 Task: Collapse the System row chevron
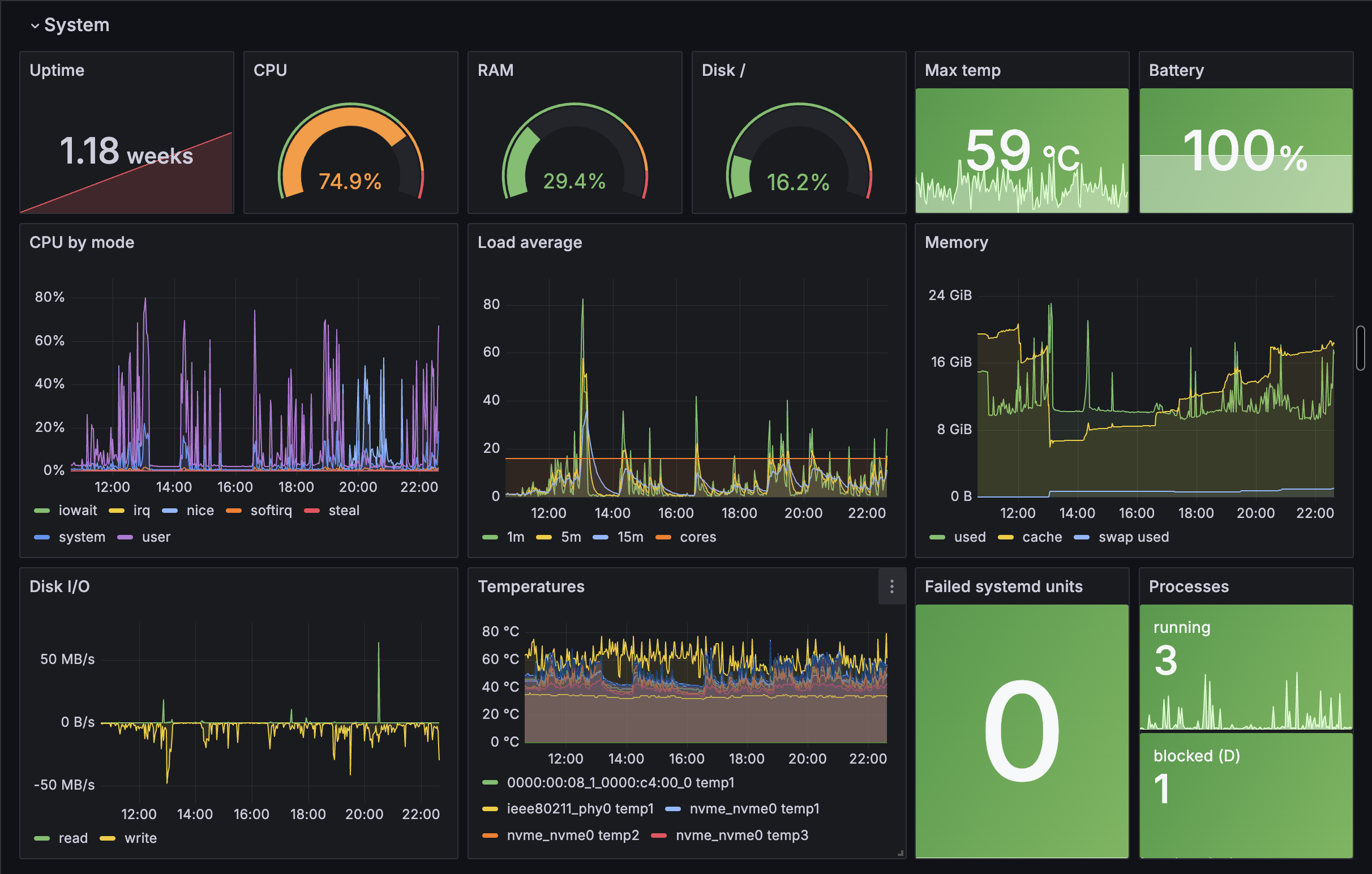click(x=35, y=25)
